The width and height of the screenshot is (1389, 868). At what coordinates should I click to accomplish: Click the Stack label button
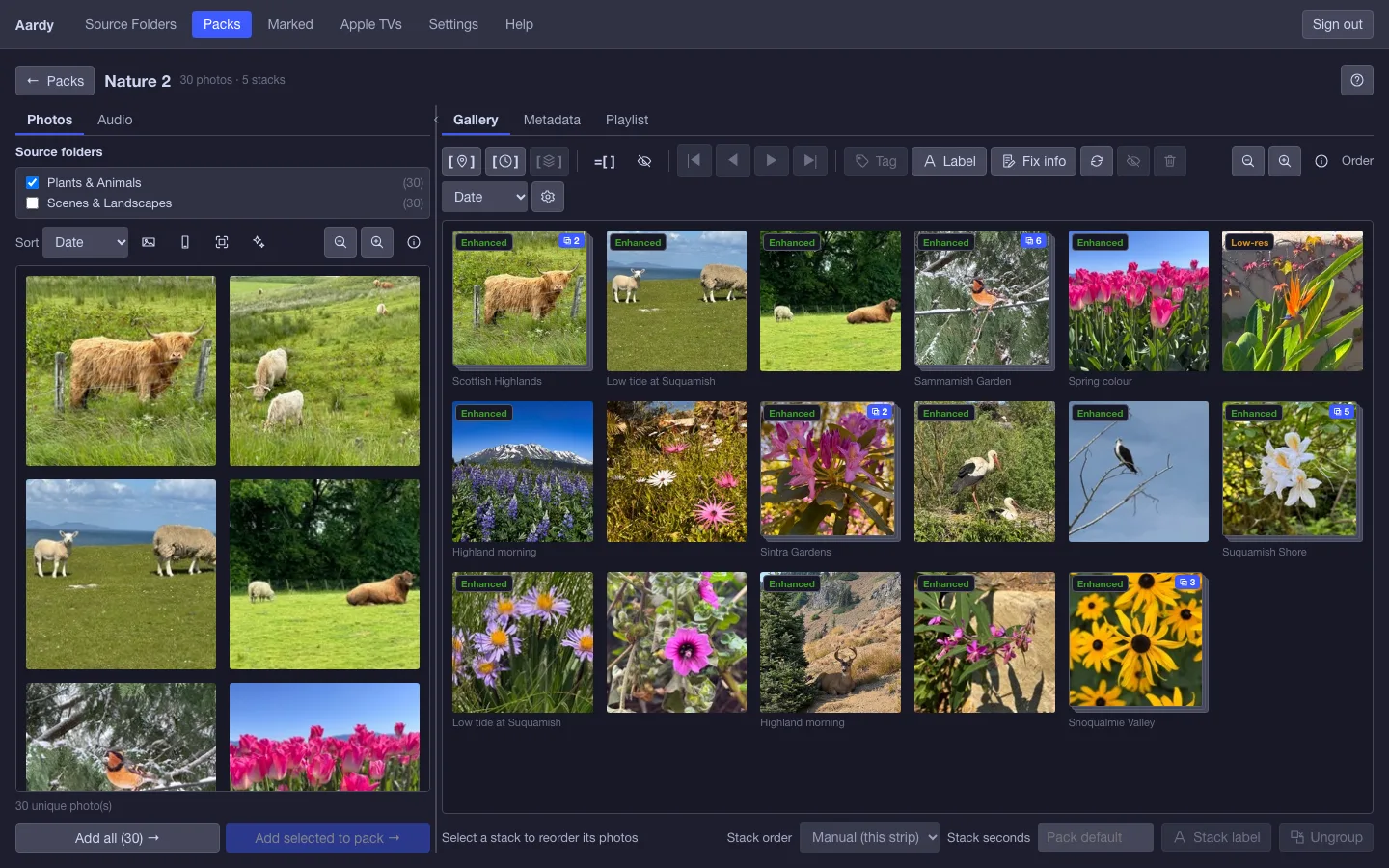click(x=1216, y=837)
